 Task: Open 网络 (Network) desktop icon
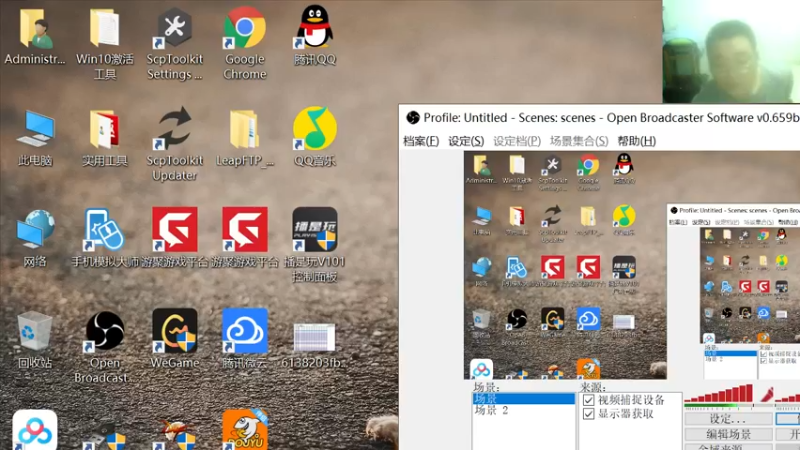point(35,239)
